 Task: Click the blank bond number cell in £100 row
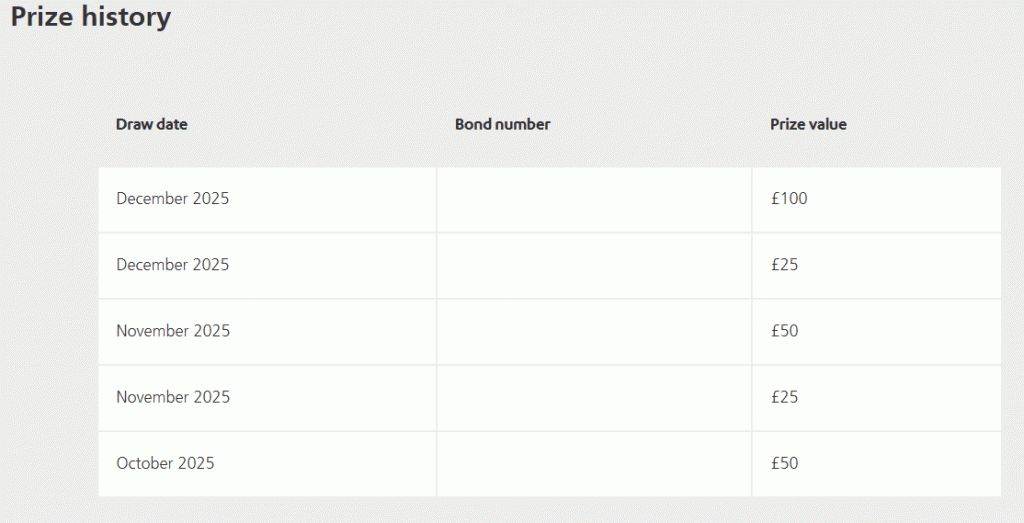click(x=594, y=199)
